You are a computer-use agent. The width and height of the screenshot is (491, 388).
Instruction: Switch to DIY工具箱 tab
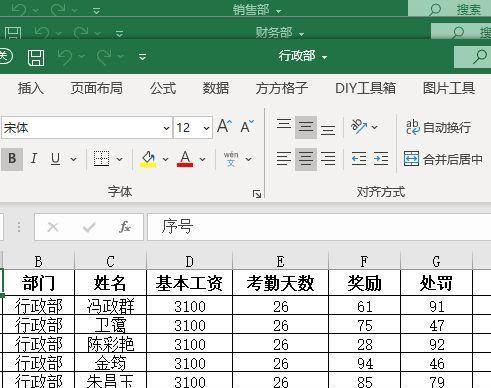(365, 88)
